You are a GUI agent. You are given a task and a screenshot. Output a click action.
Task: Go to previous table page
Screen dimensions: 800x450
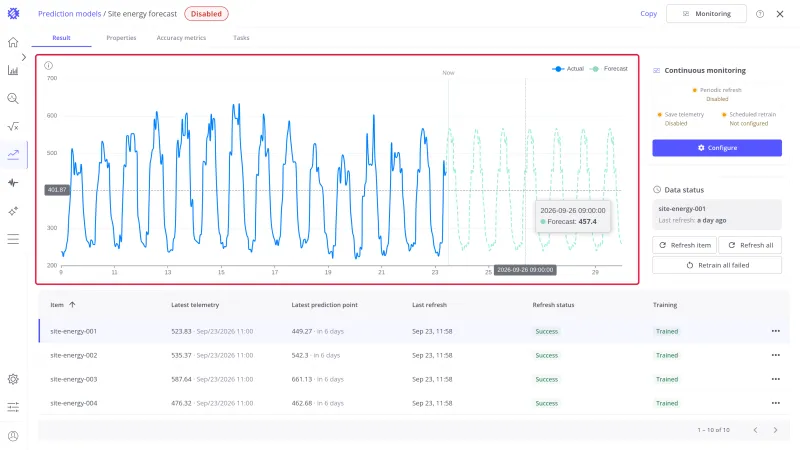point(756,430)
